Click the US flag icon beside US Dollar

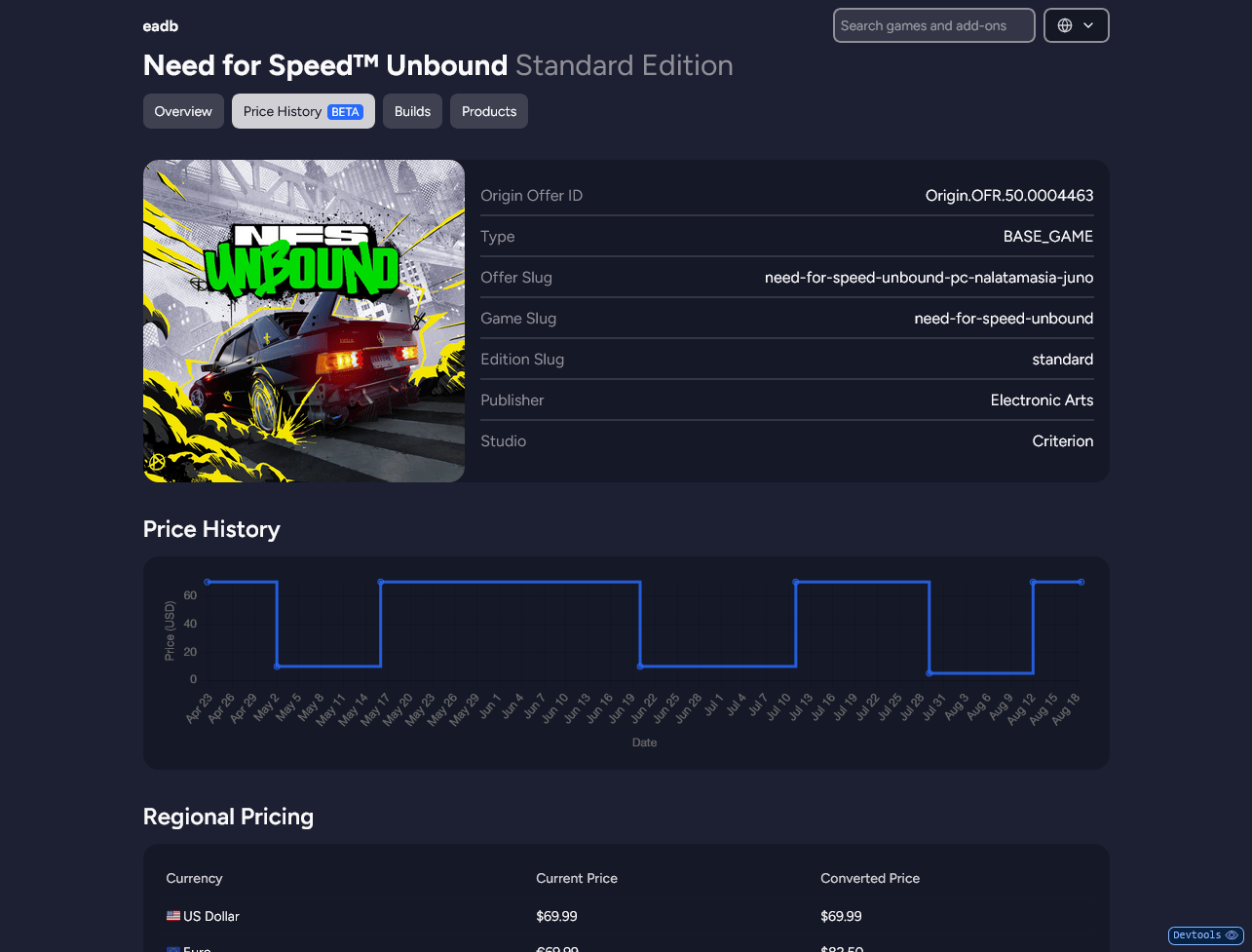173,916
